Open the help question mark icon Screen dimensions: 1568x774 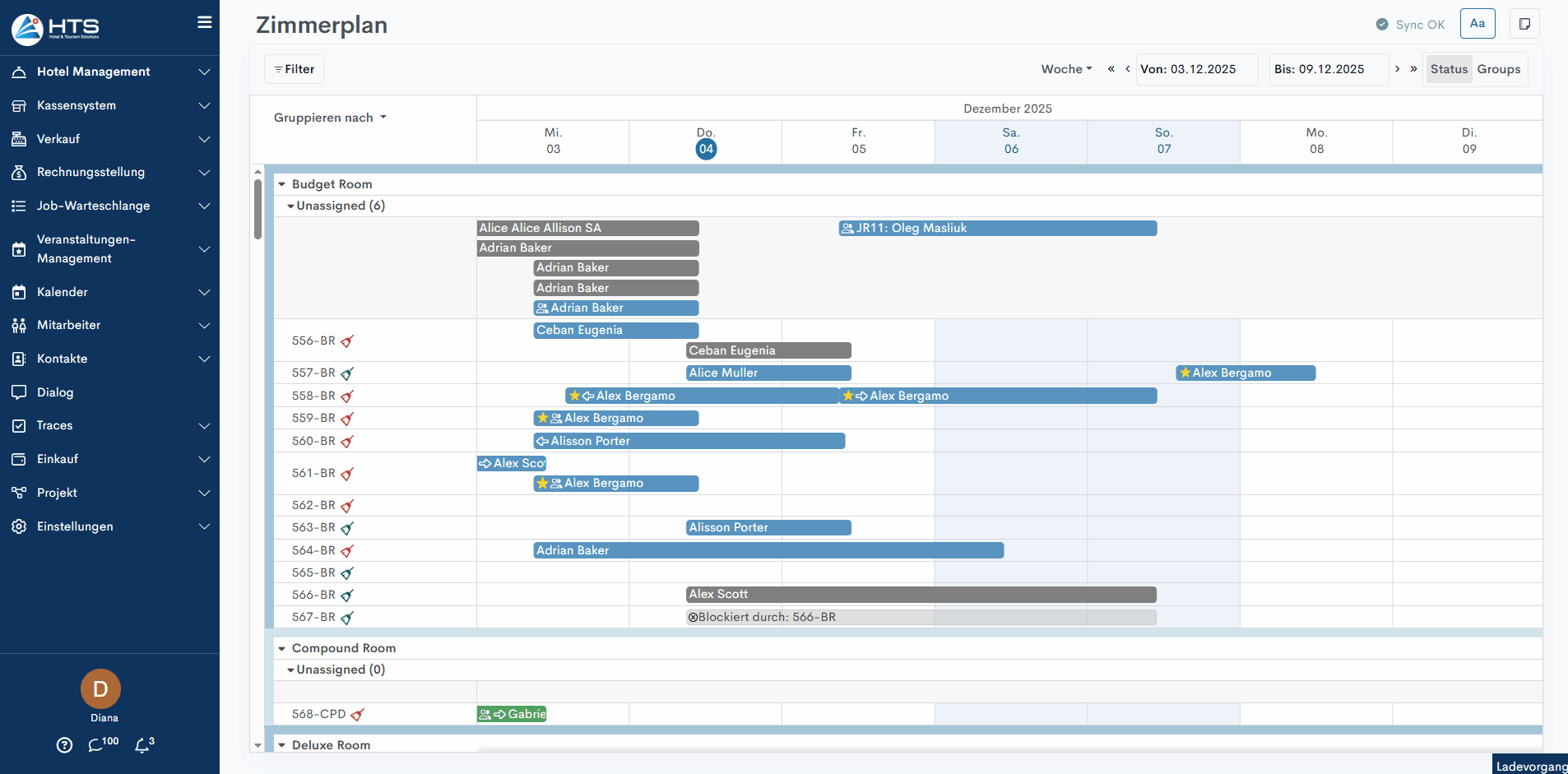[64, 745]
